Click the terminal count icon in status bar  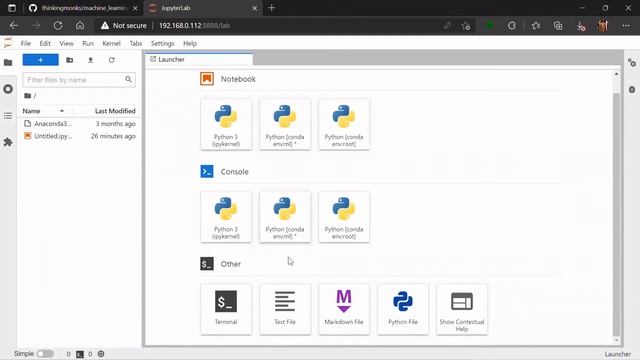click(x=80, y=354)
